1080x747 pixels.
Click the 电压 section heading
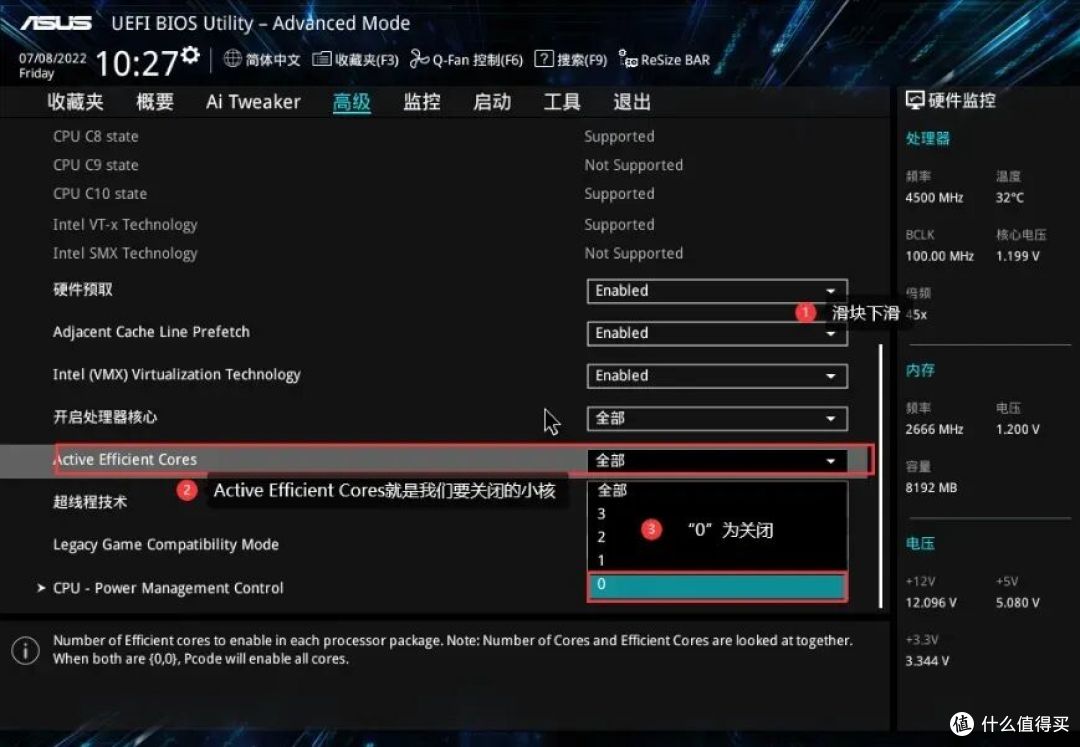tap(920, 544)
